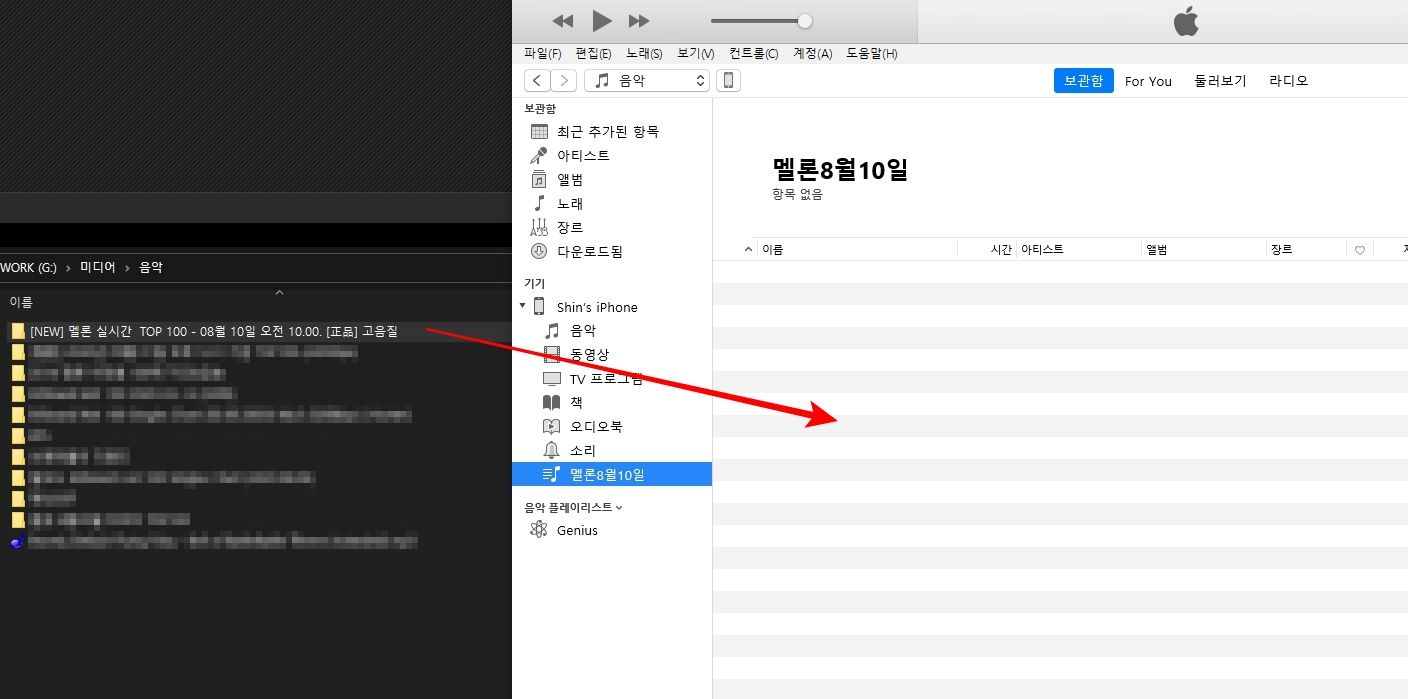Click WORK (G:) in Explorer breadcrumb
Screen dimensions: 1408x699
(x=29, y=267)
